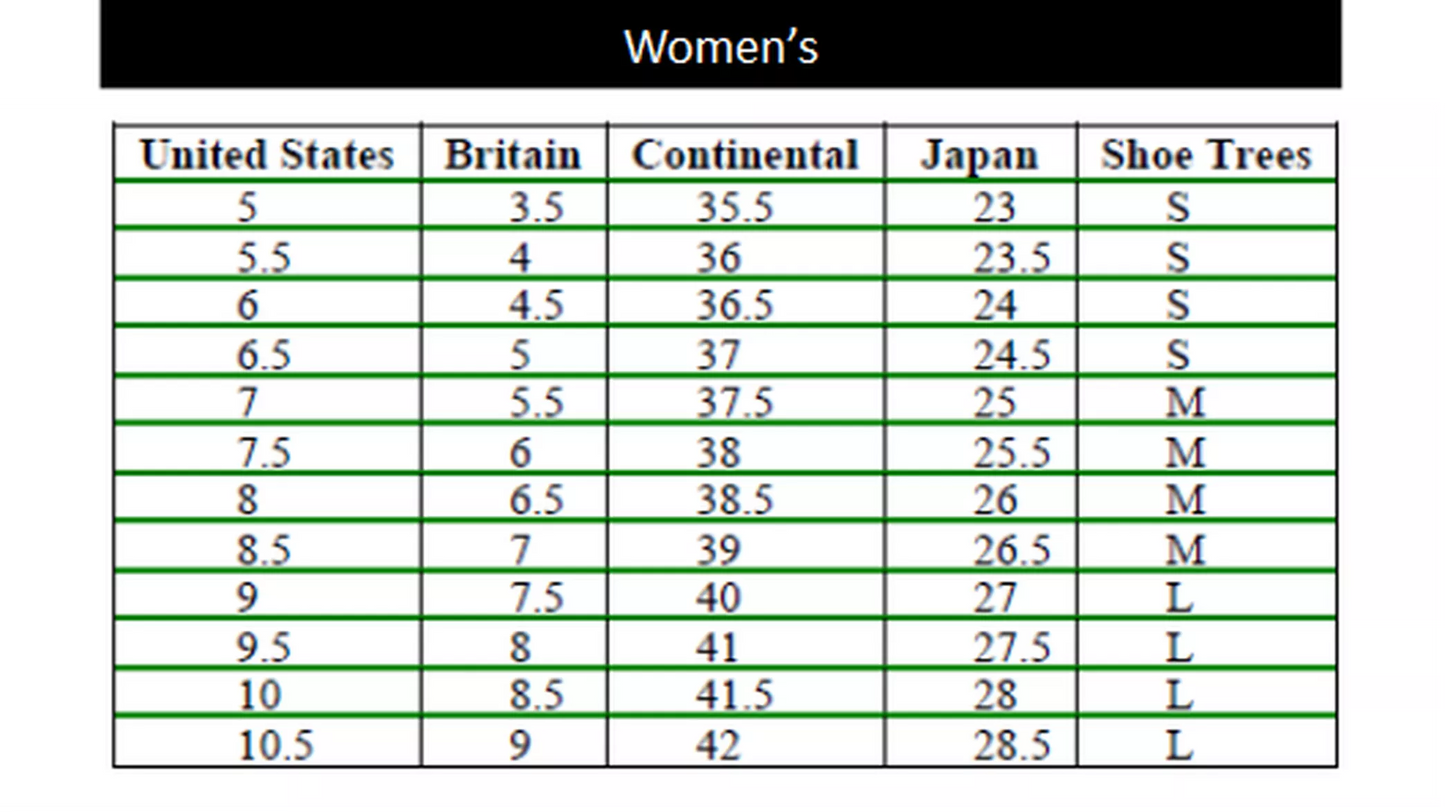
Task: Click Britain size 9 cell
Action: 520,745
